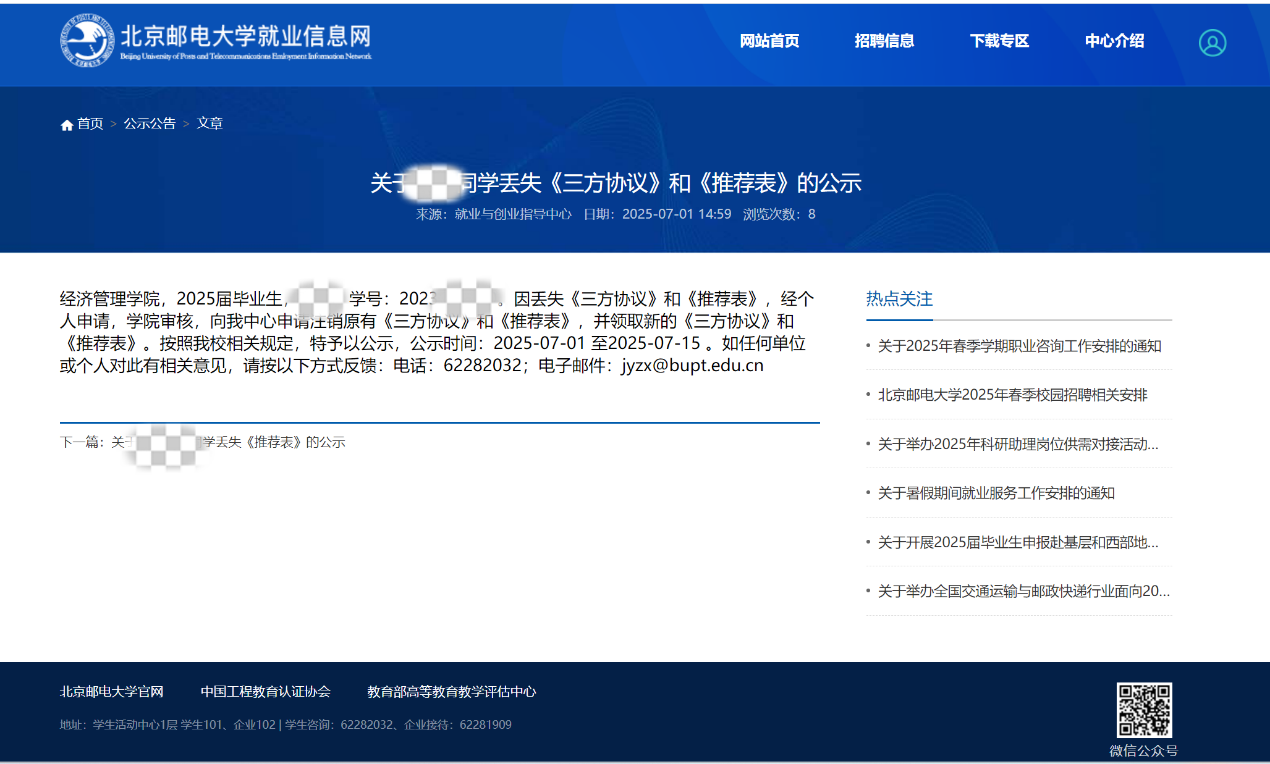Viewport: 1270px width, 764px height.
Task: Open the next article 下一篇 link
Action: [228, 442]
